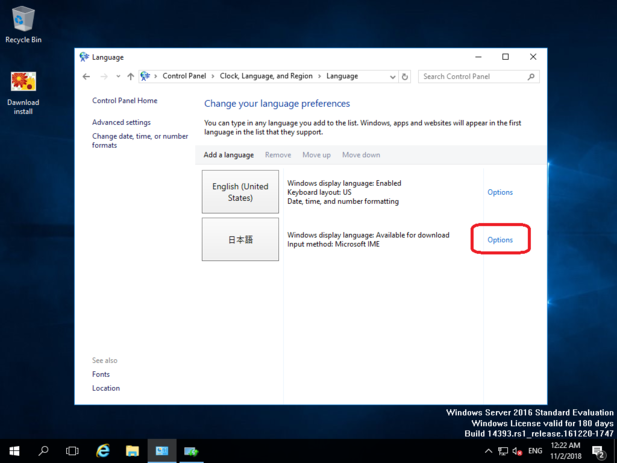Click the Language window title icon
This screenshot has height=463, width=617.
click(x=84, y=57)
